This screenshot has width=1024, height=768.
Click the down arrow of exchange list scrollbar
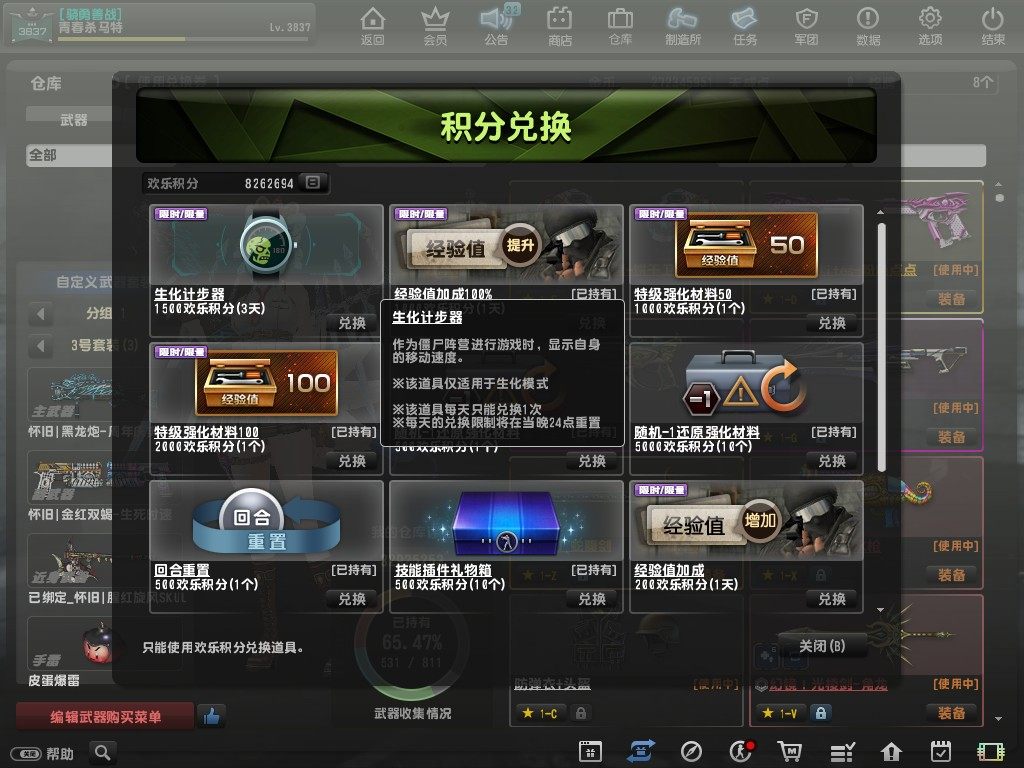[880, 610]
